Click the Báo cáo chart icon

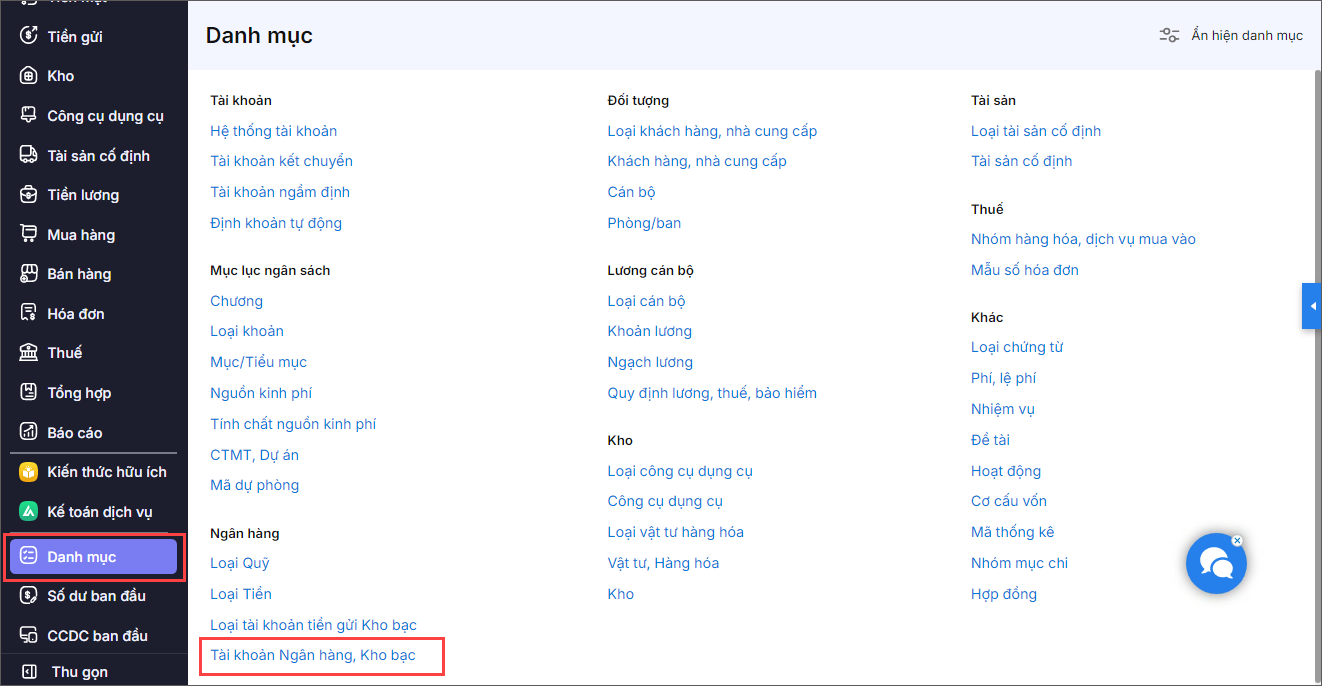click(29, 432)
